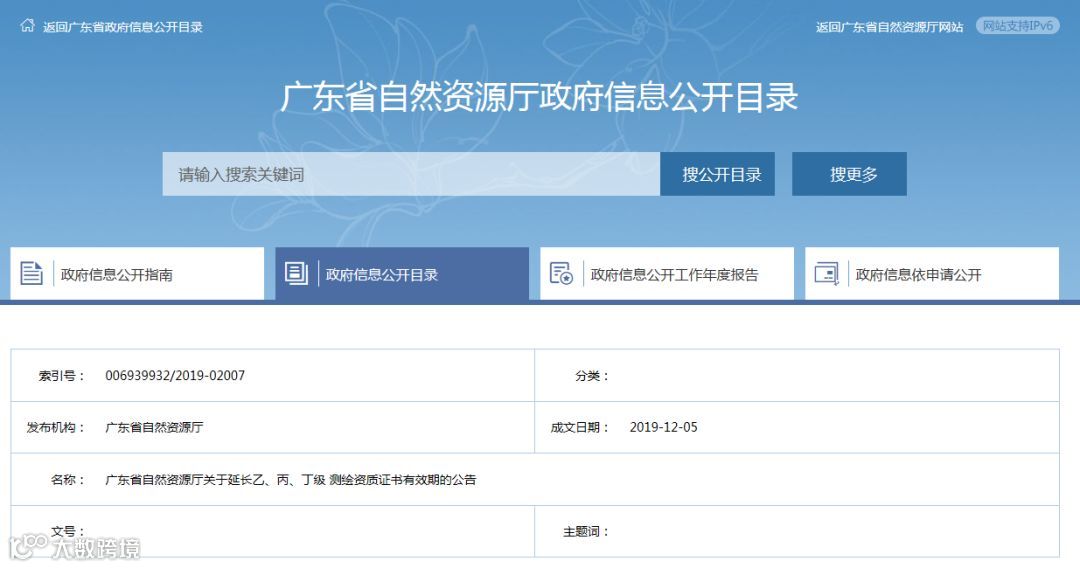Click the 主题词 label

click(585, 532)
